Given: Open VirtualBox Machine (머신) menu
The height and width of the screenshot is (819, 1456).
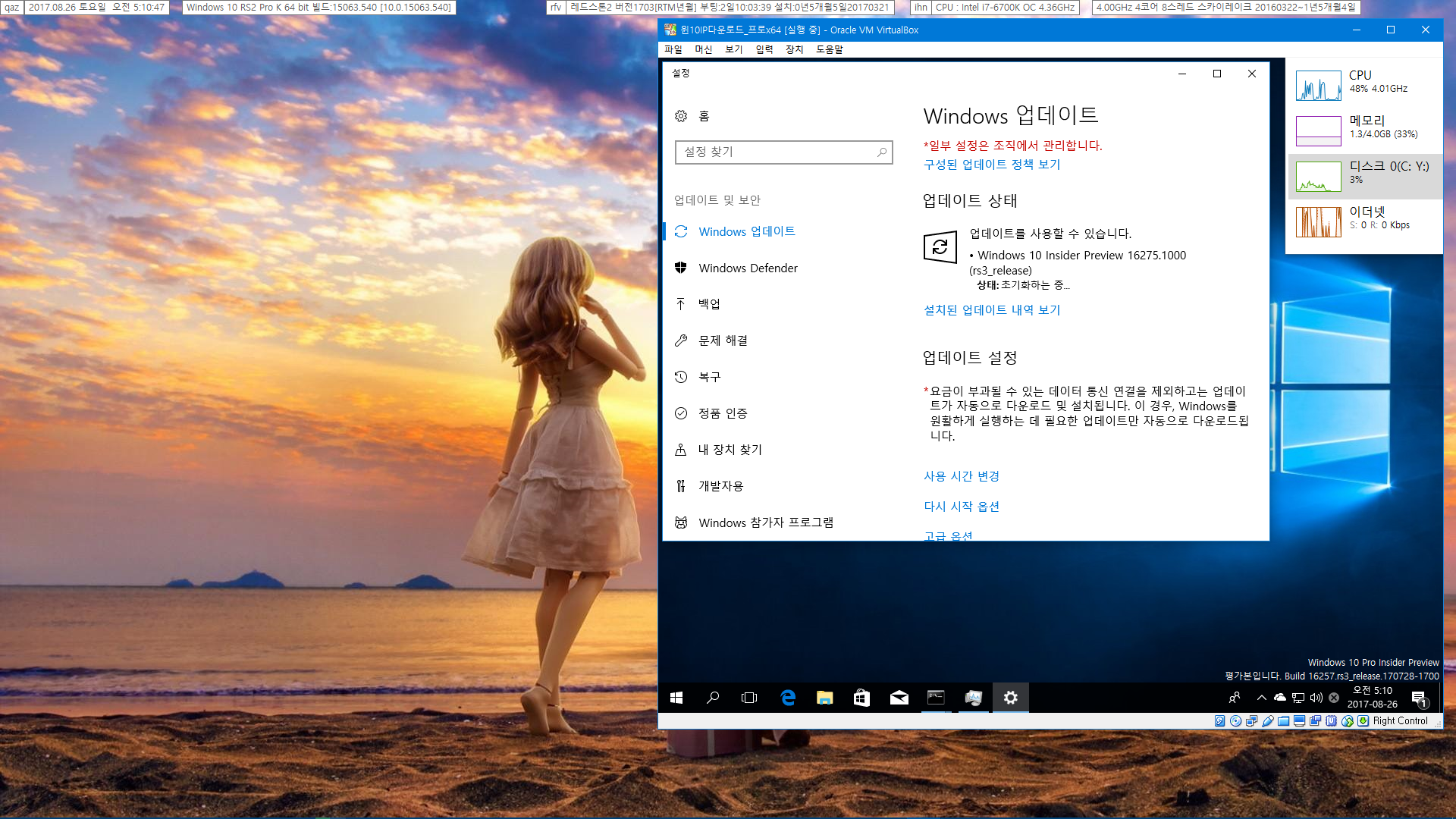Looking at the screenshot, I should (x=704, y=49).
